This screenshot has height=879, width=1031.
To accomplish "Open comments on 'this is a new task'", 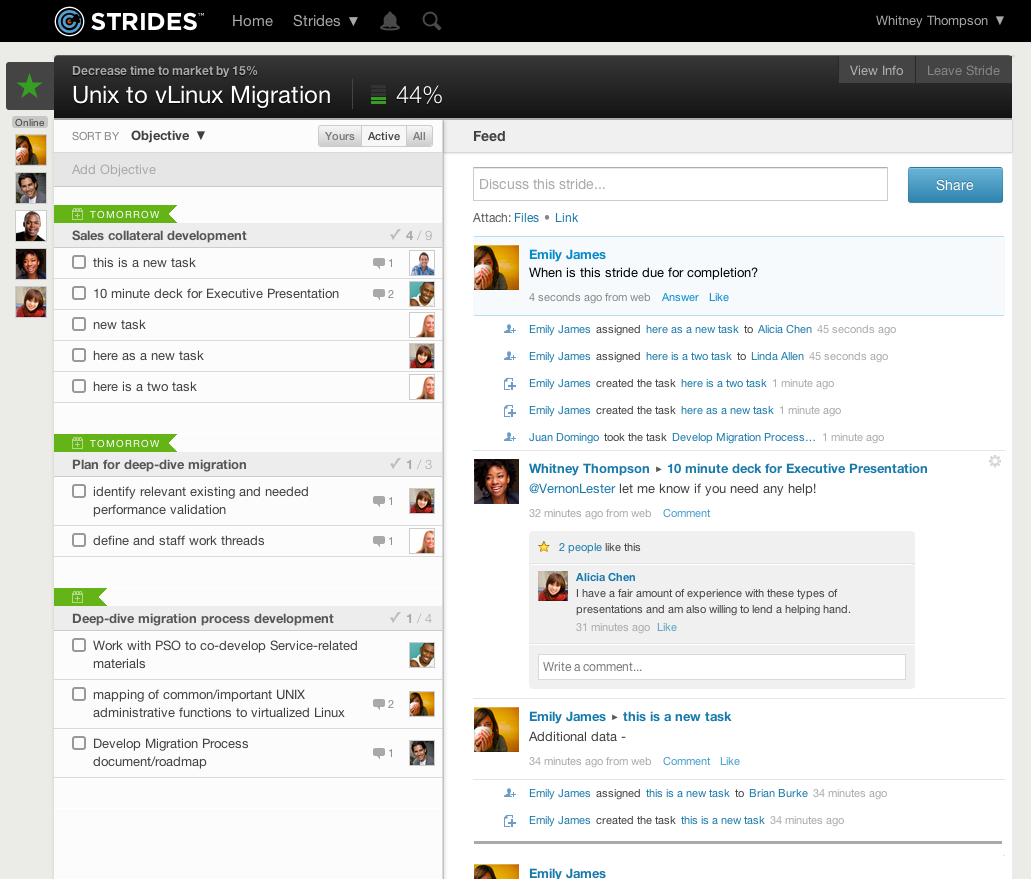I will [383, 263].
